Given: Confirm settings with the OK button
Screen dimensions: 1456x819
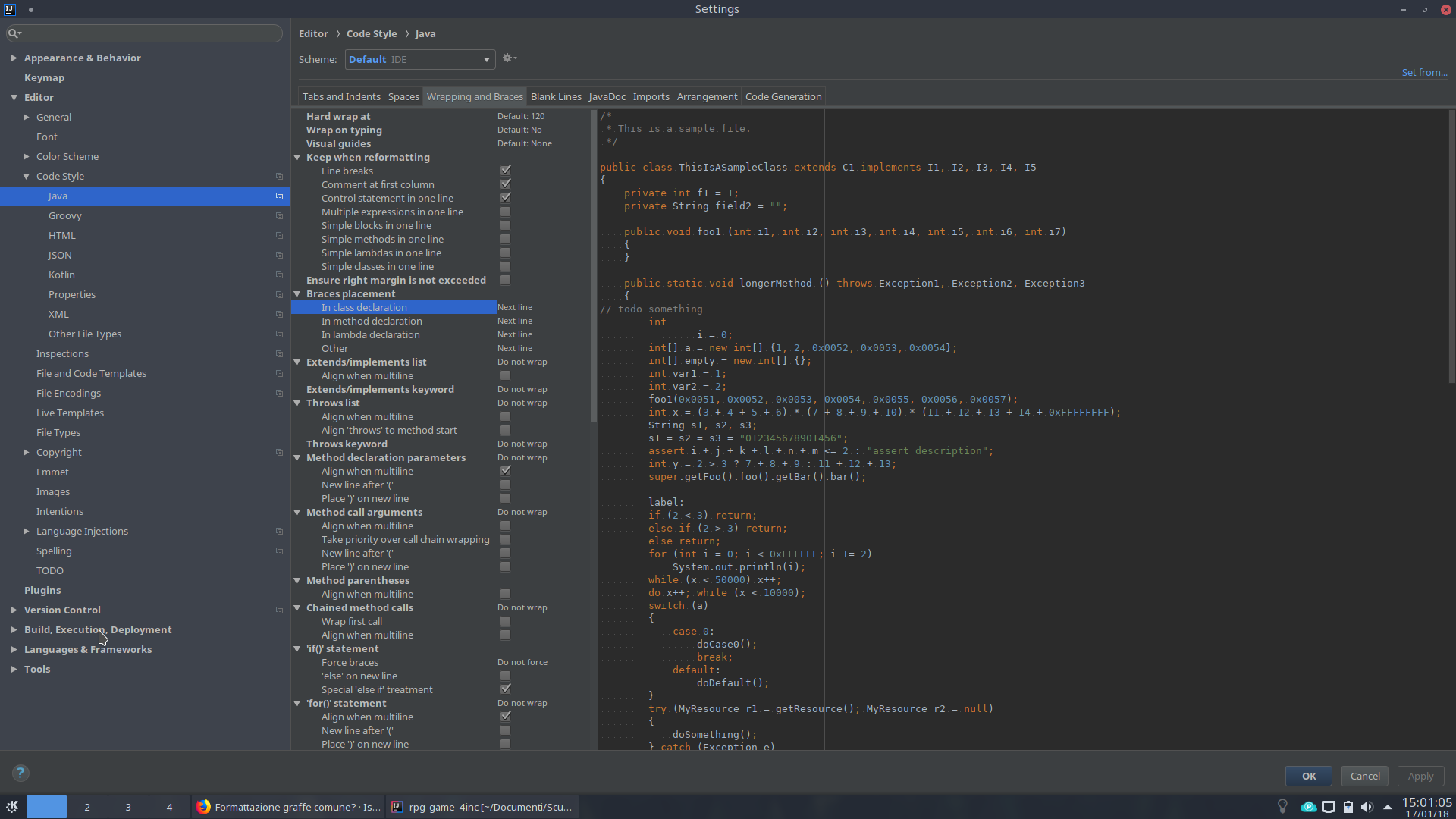Looking at the screenshot, I should pyautogui.click(x=1309, y=776).
